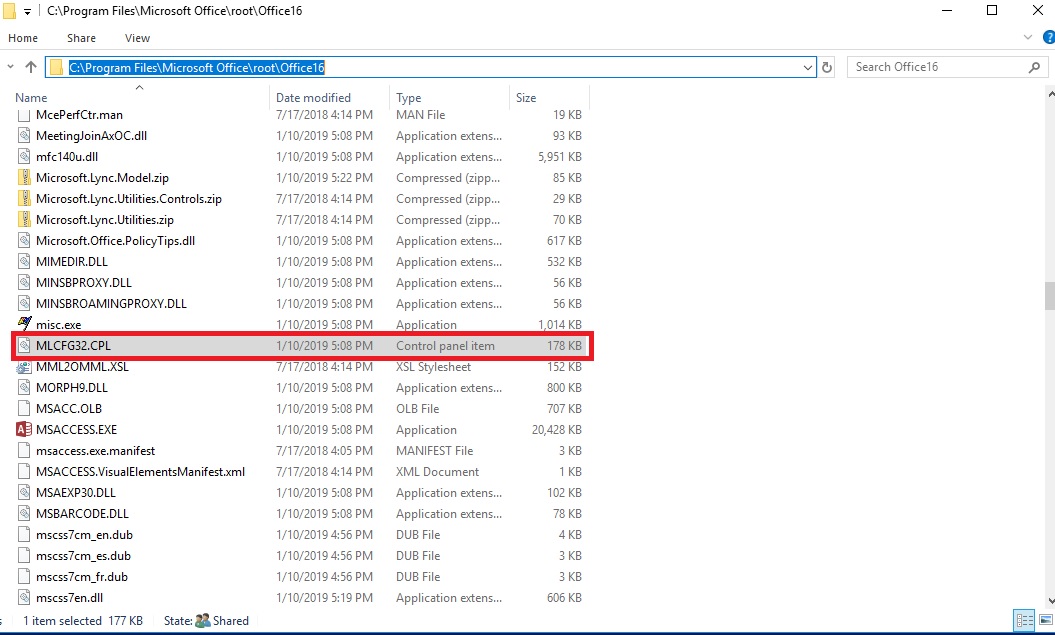Open the address bar history dropdown

[x=808, y=66]
